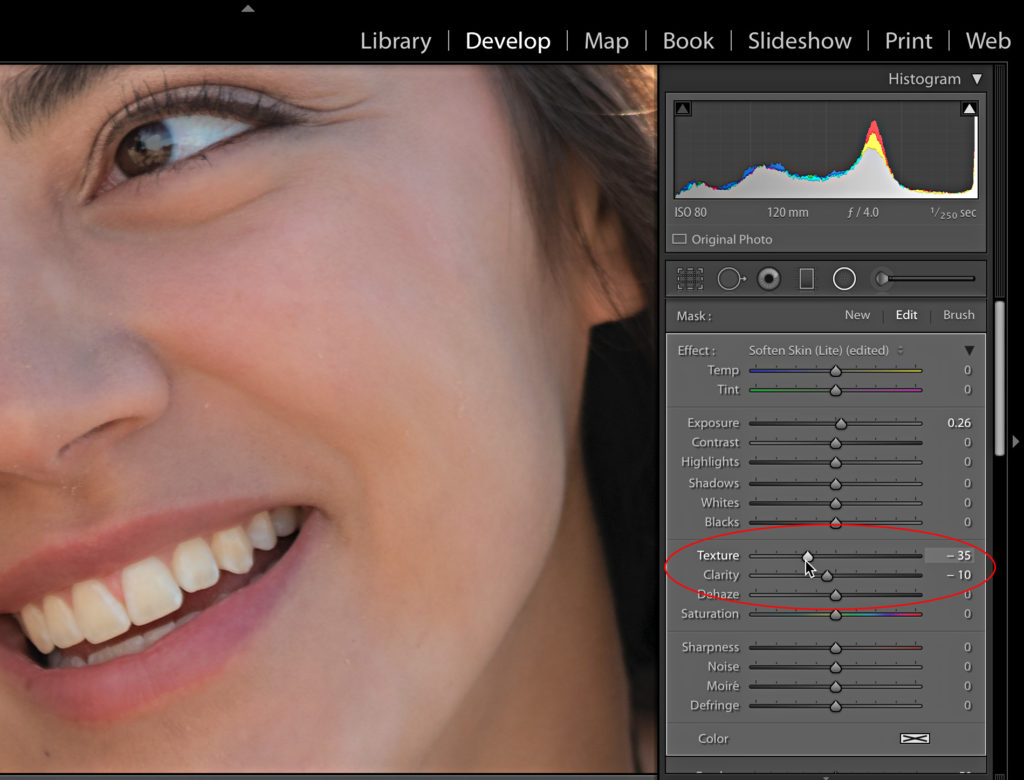Click the Clarity value field -10
The height and width of the screenshot is (780, 1024).
click(x=958, y=575)
